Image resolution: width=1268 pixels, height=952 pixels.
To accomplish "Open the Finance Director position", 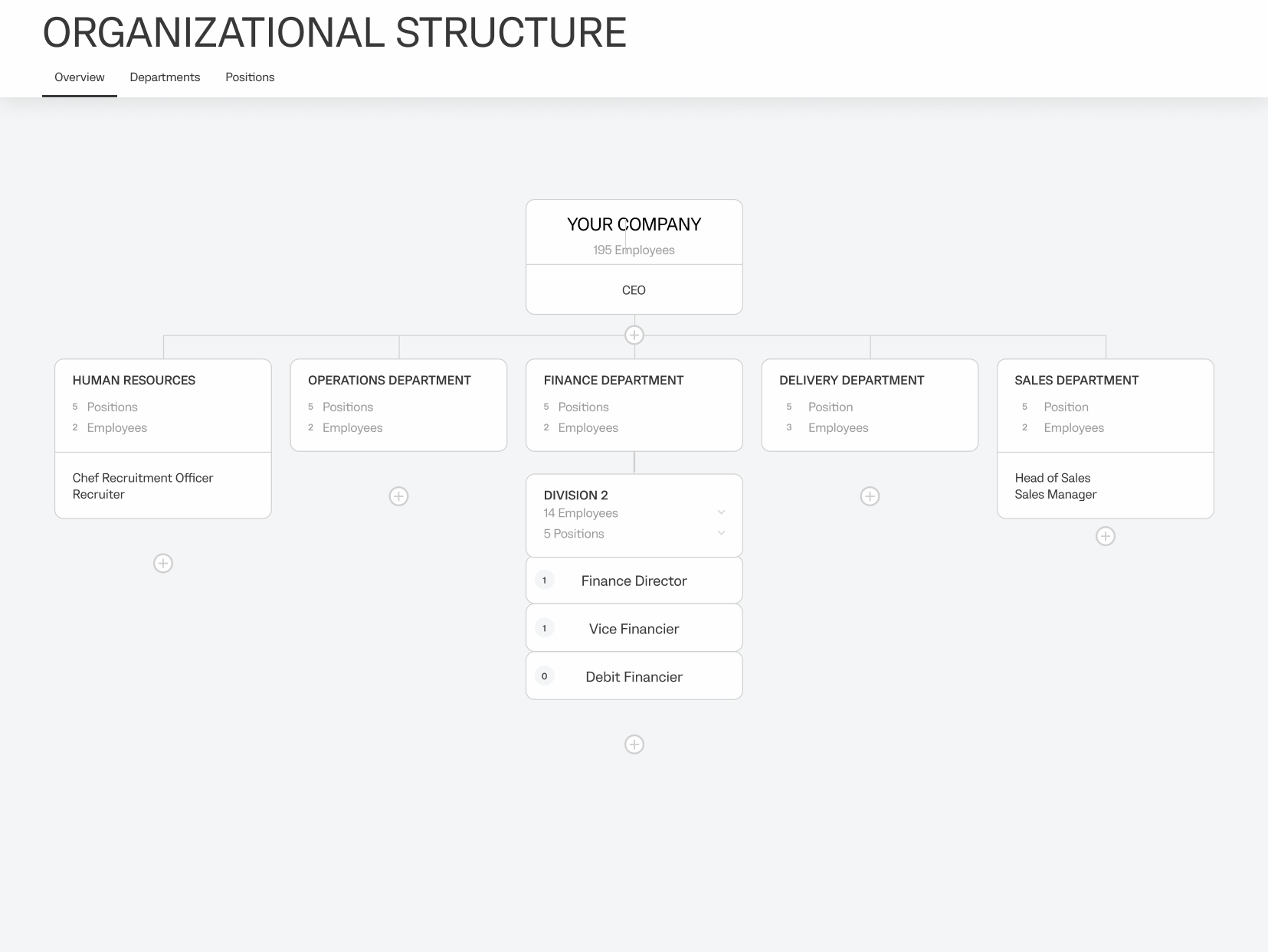I will (634, 581).
